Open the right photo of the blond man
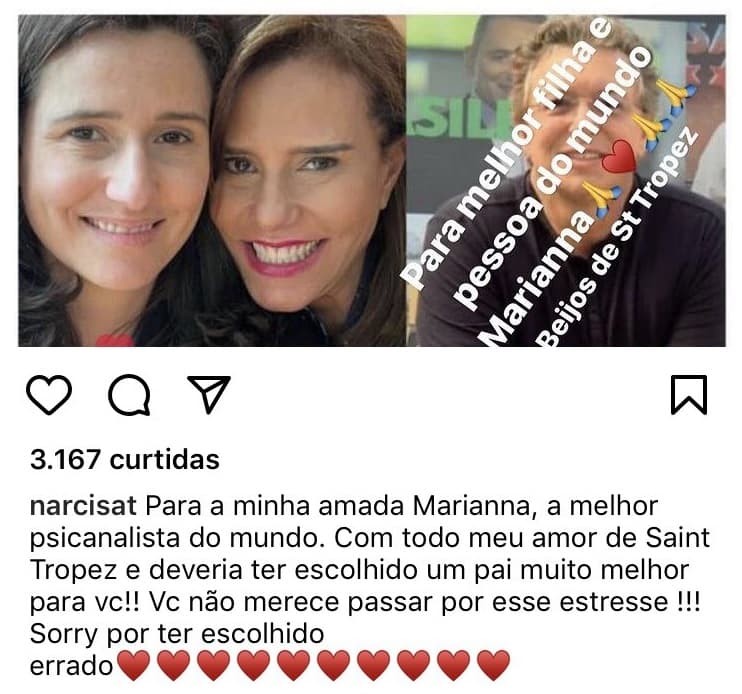 (566, 181)
